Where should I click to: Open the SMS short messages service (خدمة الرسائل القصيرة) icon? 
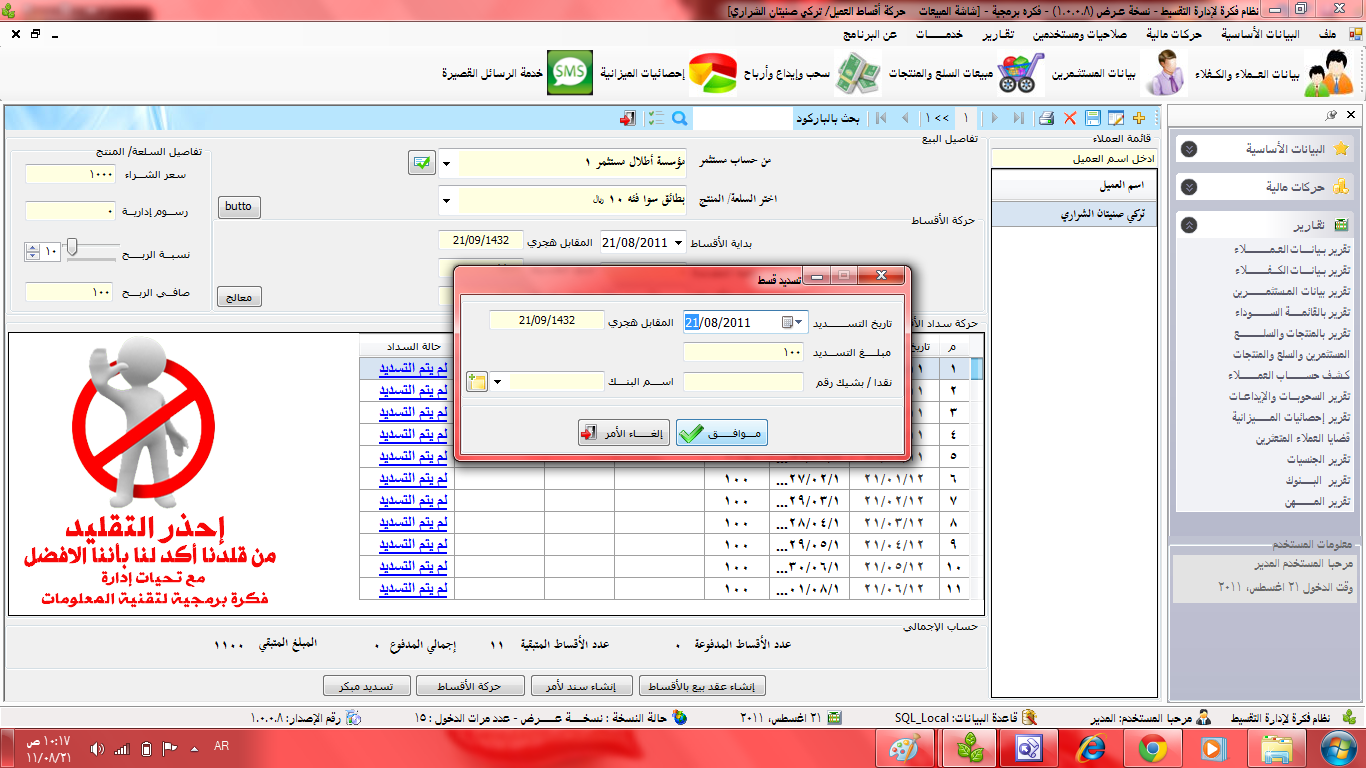[x=570, y=73]
